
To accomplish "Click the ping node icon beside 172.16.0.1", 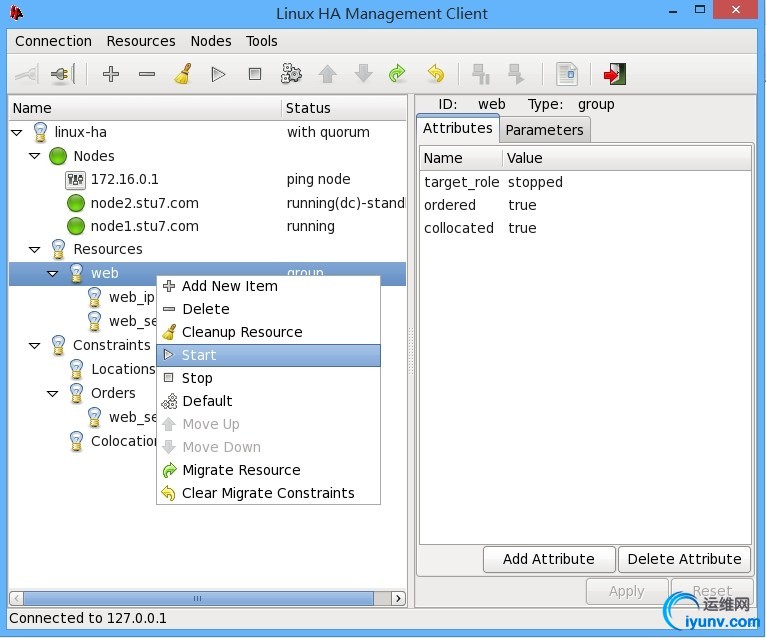I will [x=75, y=180].
